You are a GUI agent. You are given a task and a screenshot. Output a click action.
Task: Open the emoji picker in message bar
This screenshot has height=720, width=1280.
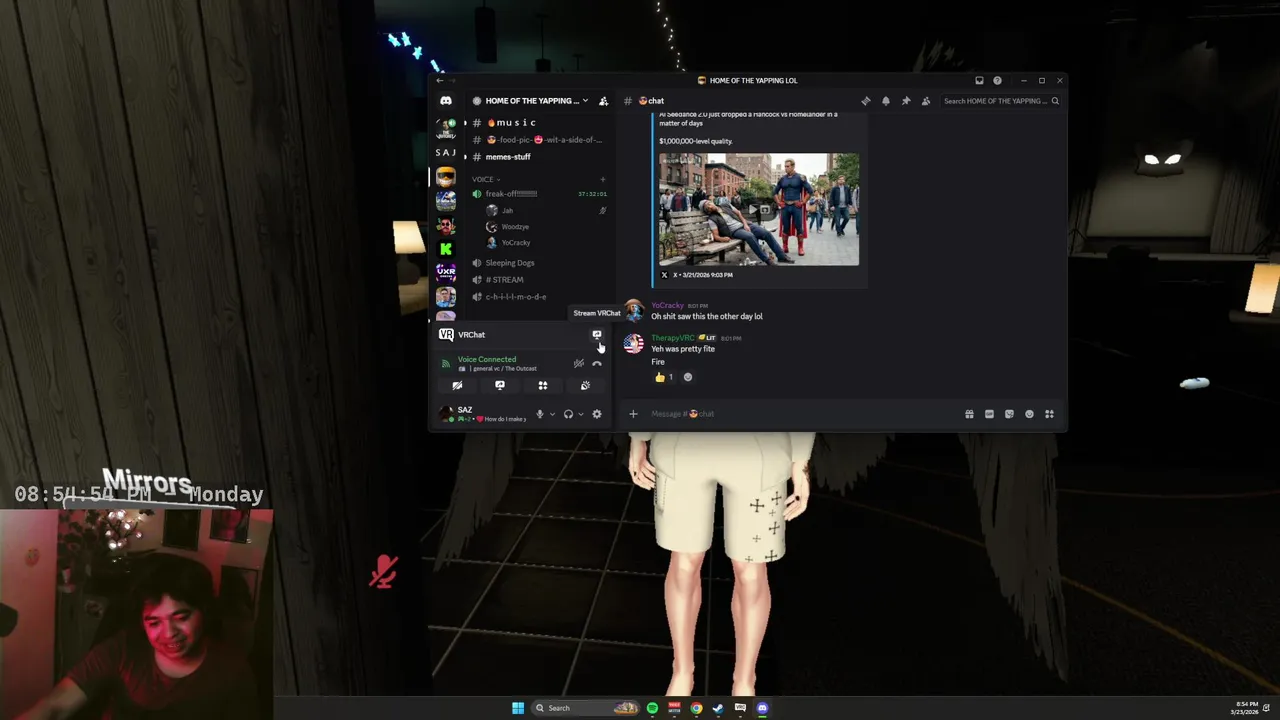click(1029, 414)
